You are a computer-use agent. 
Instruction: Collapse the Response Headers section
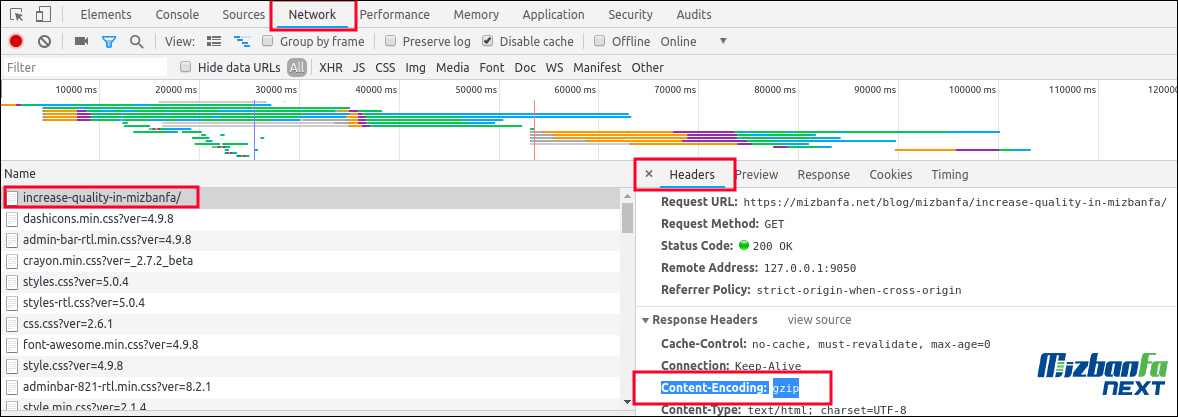coord(645,320)
